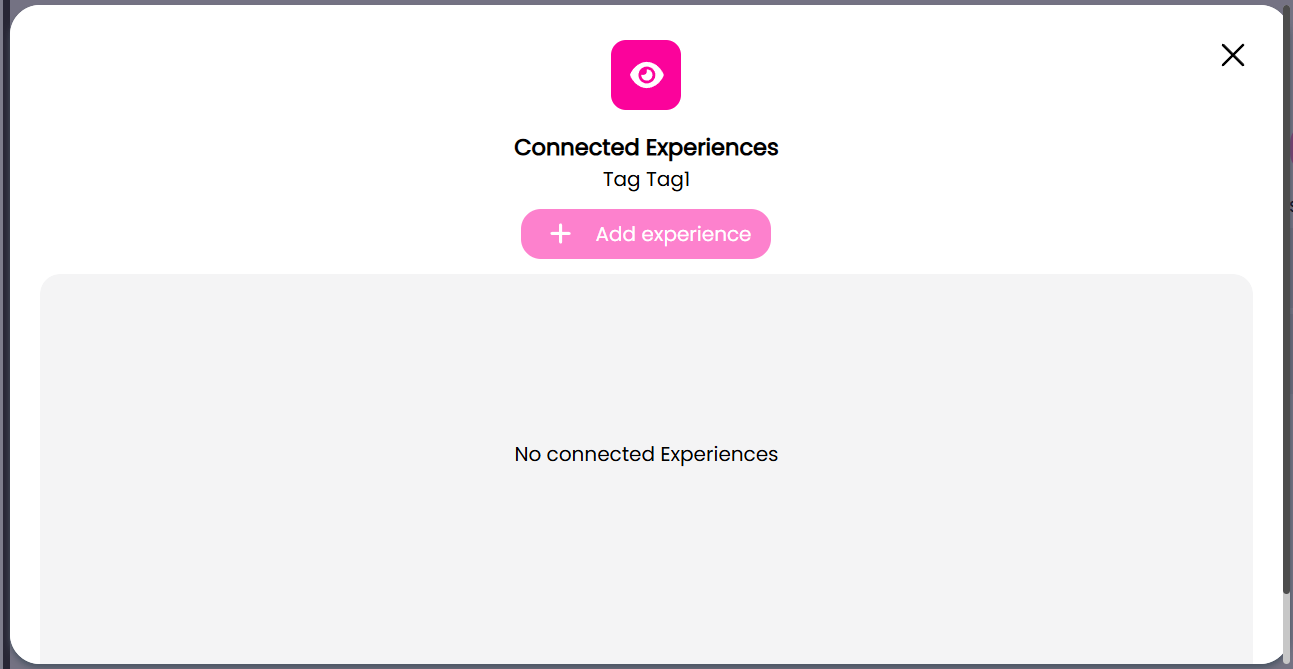Select the Connected Experiences heading
Screen dimensions: 1293x669
click(x=646, y=147)
